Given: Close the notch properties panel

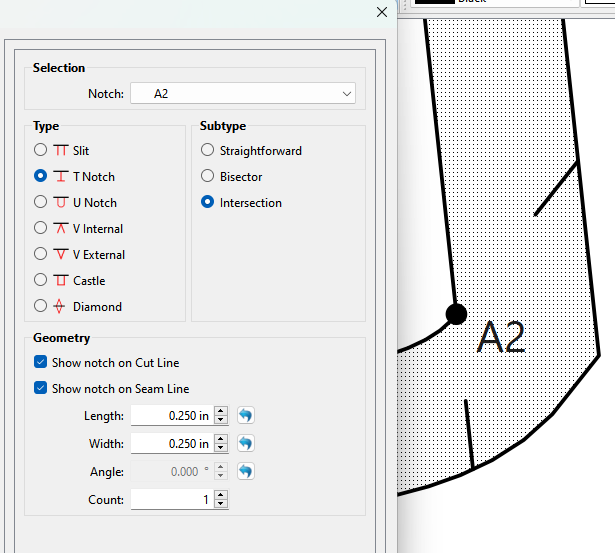Looking at the screenshot, I should [381, 12].
